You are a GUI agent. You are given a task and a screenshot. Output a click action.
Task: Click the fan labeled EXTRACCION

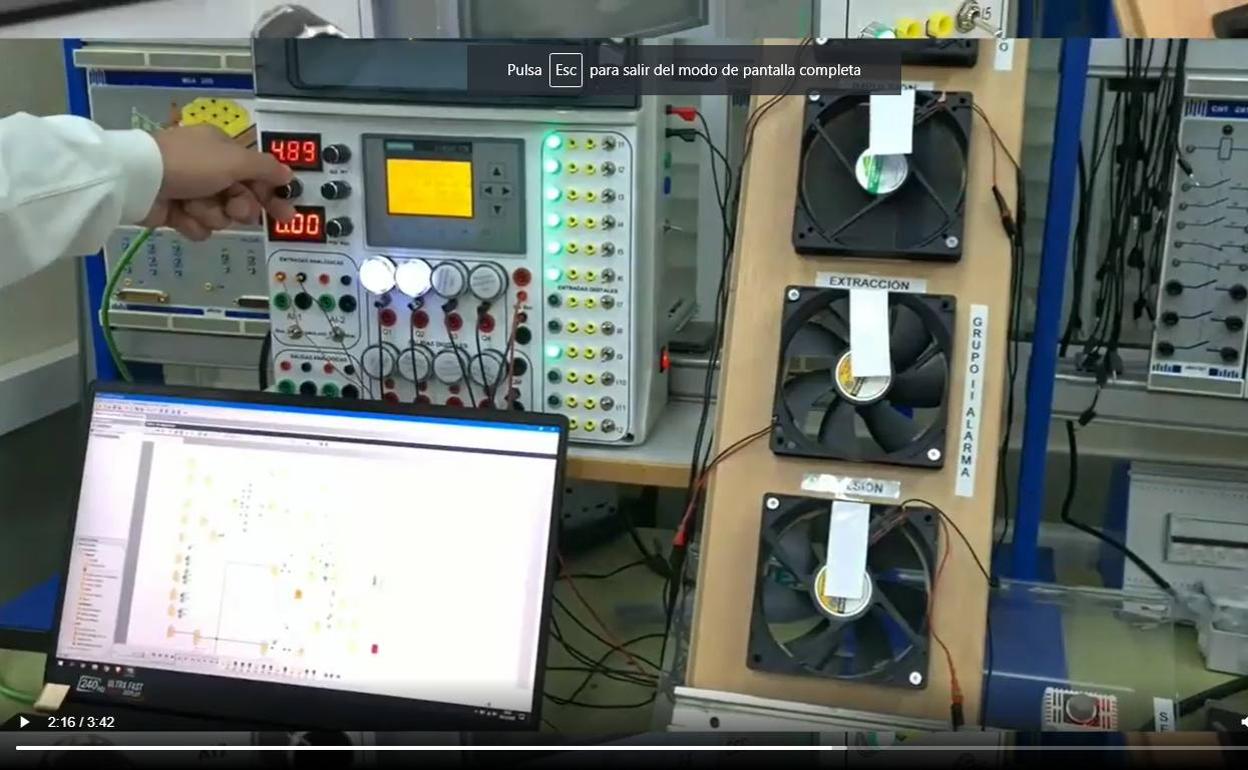coord(862,376)
